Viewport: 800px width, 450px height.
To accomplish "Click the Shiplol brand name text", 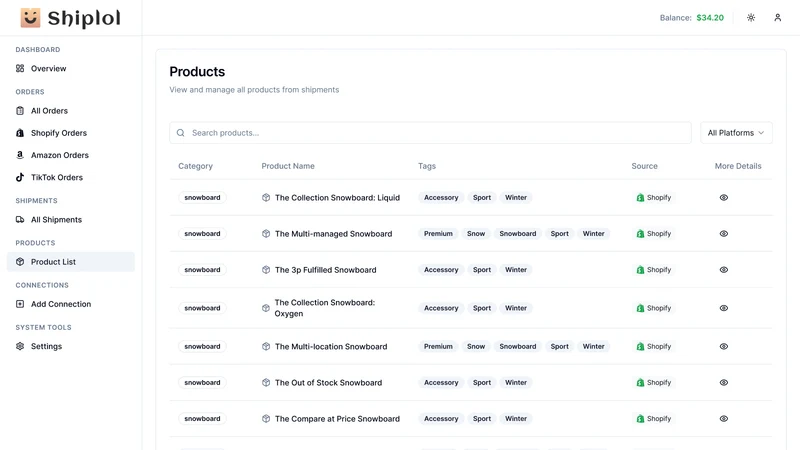I will coord(84,18).
